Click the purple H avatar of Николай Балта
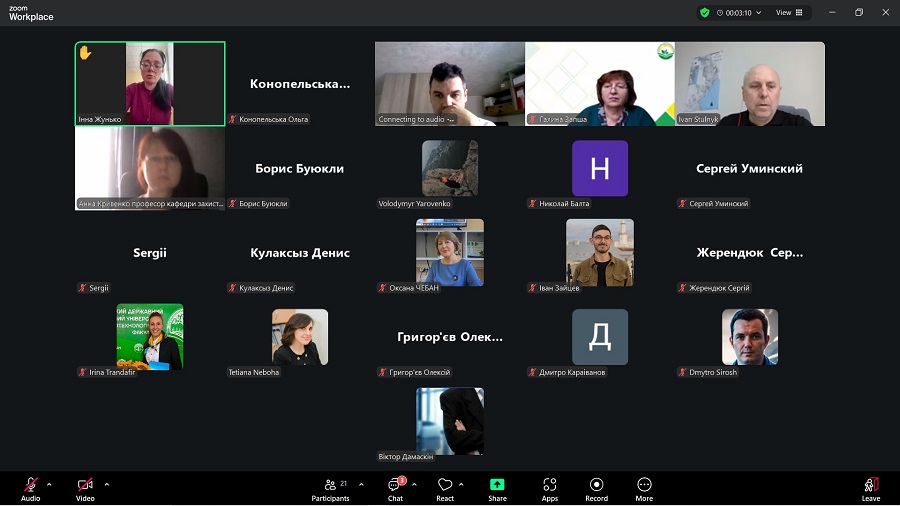900x506 pixels. click(600, 168)
